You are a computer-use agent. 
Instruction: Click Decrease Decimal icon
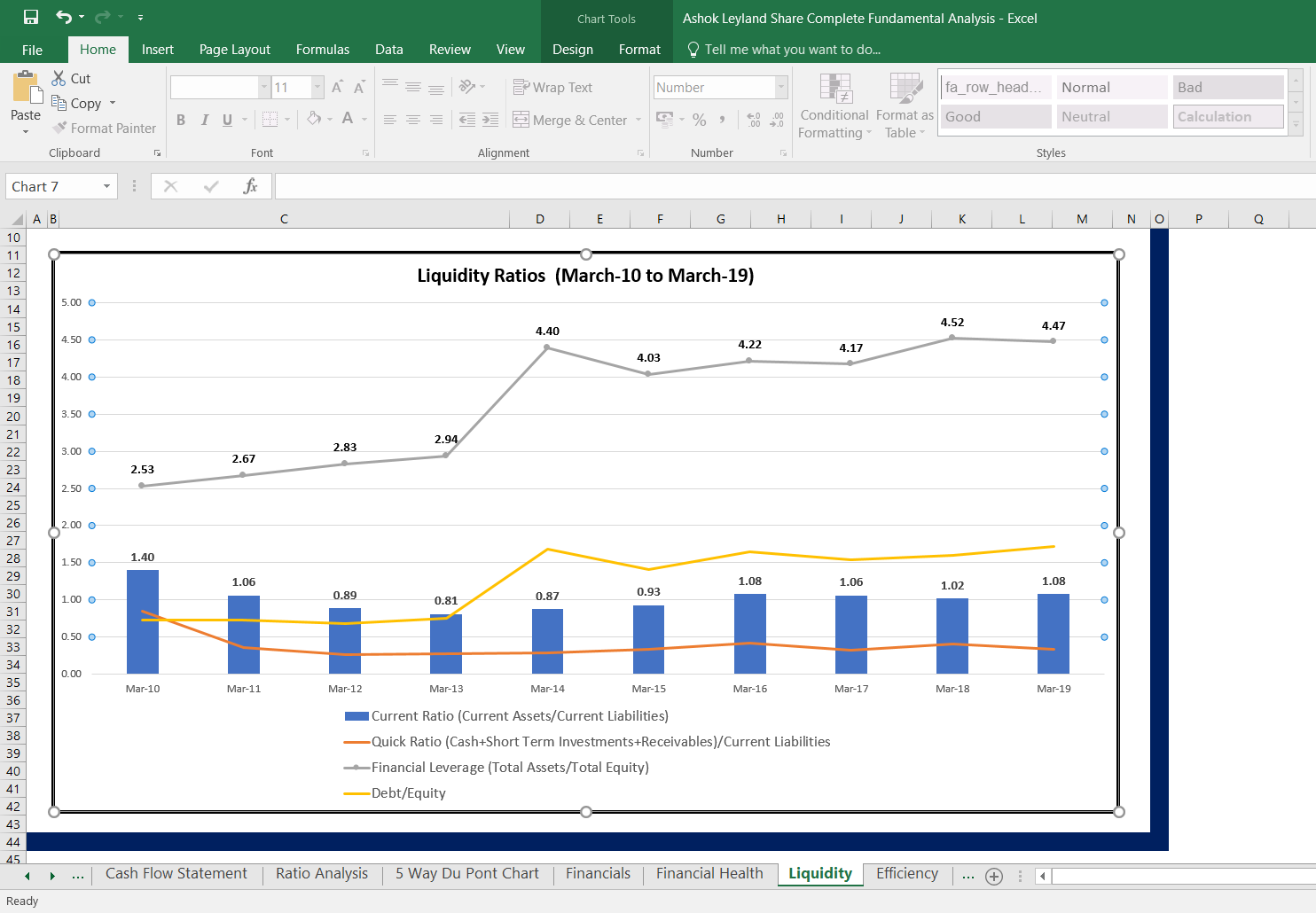(x=777, y=119)
